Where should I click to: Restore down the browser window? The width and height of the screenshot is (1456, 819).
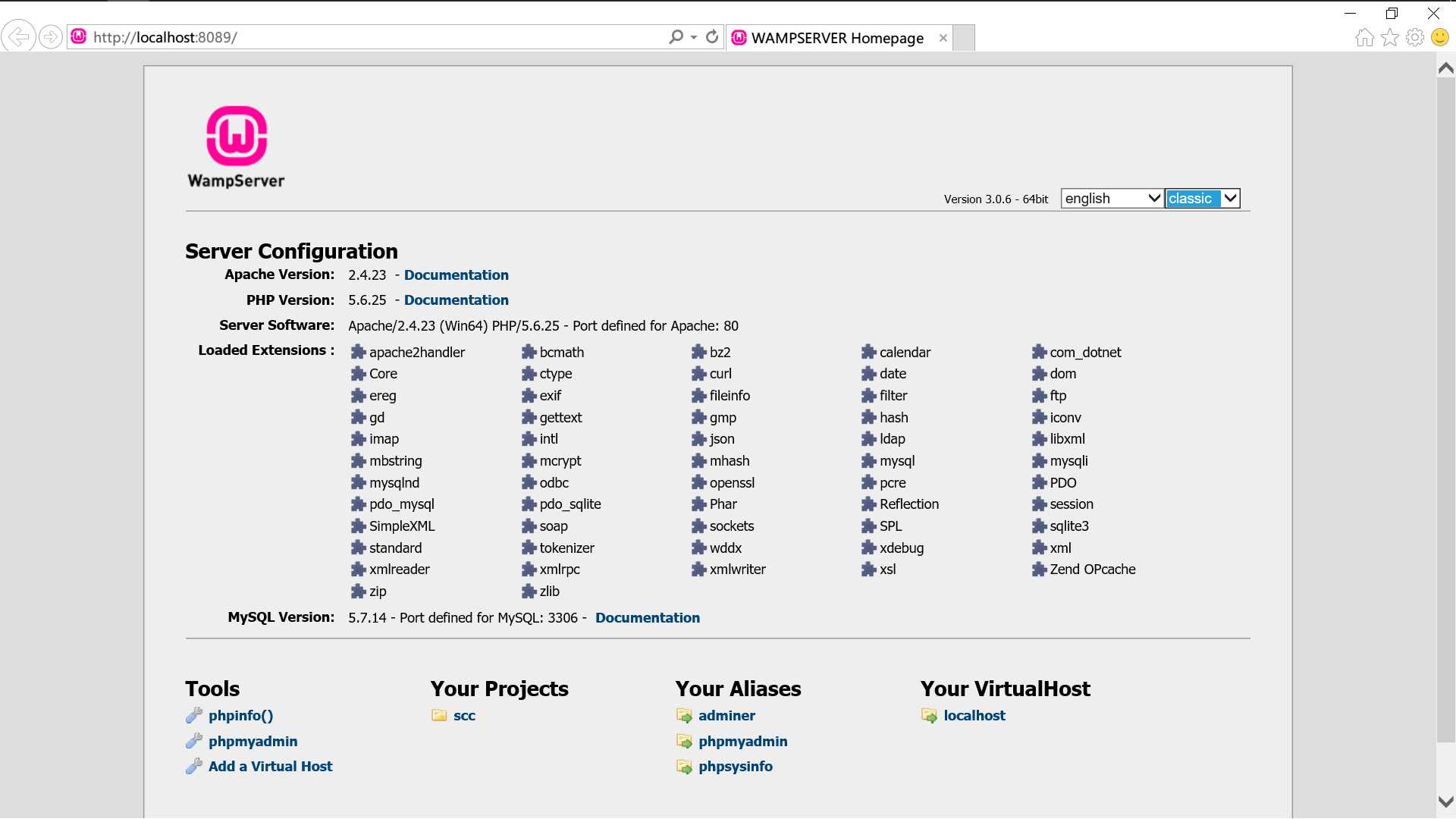[x=1392, y=13]
